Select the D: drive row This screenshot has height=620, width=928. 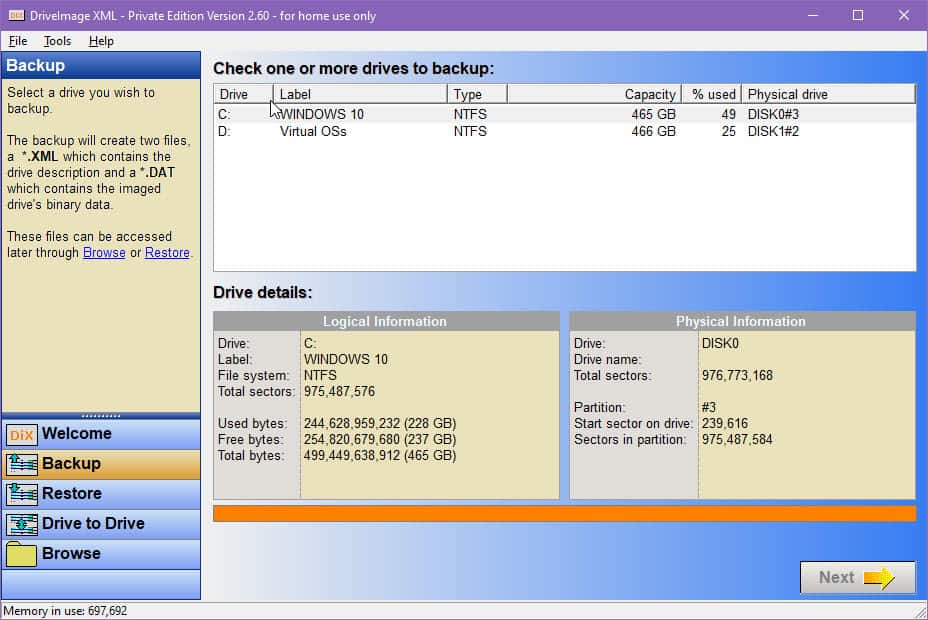pyautogui.click(x=565, y=131)
